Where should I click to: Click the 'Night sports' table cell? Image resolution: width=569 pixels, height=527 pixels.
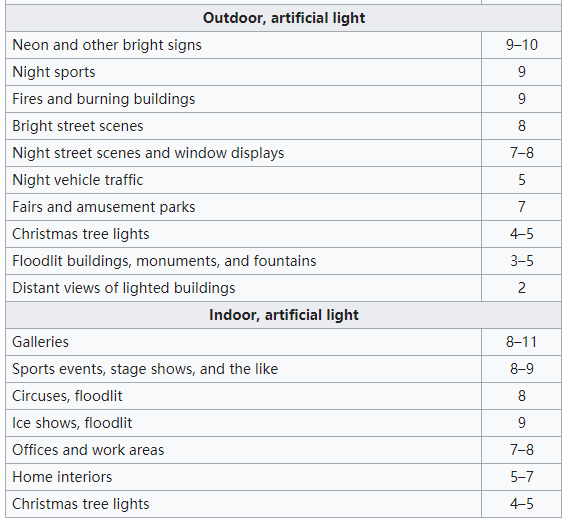pos(243,72)
